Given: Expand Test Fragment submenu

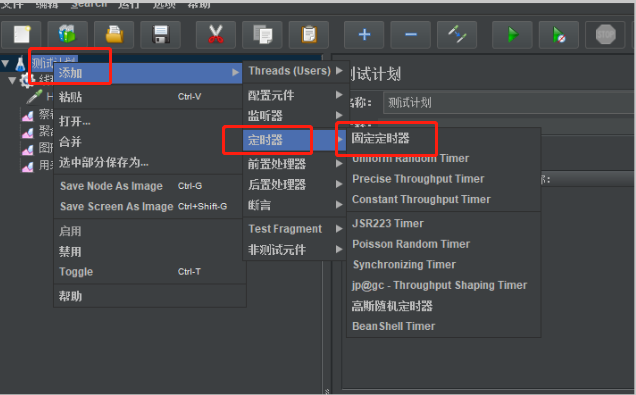Looking at the screenshot, I should pos(295,229).
